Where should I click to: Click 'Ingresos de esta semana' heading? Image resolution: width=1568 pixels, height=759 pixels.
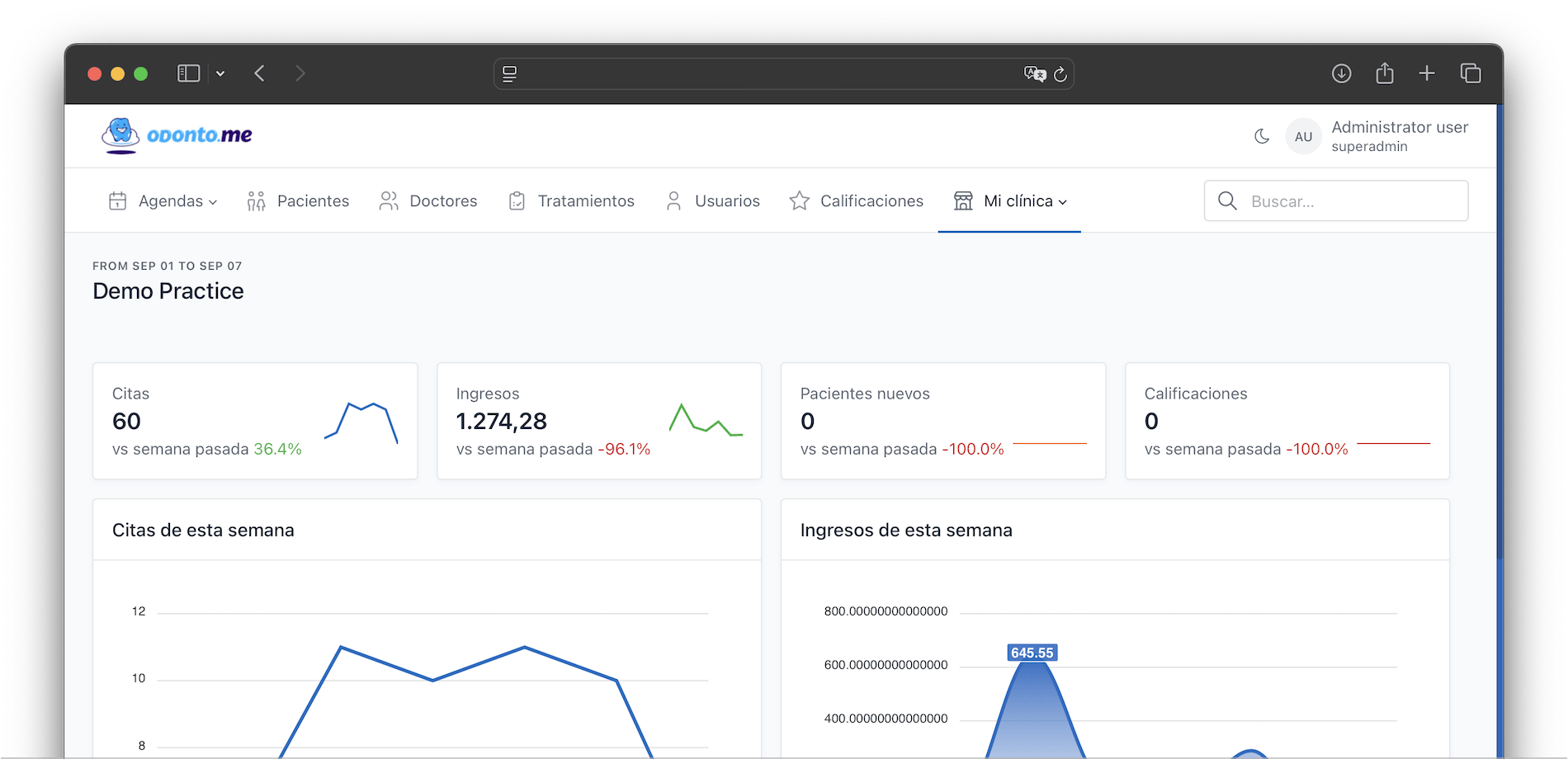906,530
